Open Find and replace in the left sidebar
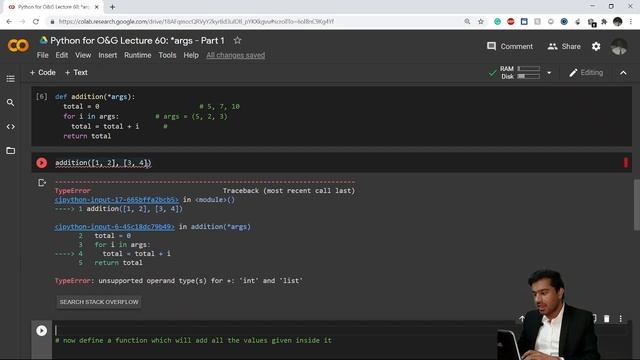The height and width of the screenshot is (360, 640). pos(11,102)
